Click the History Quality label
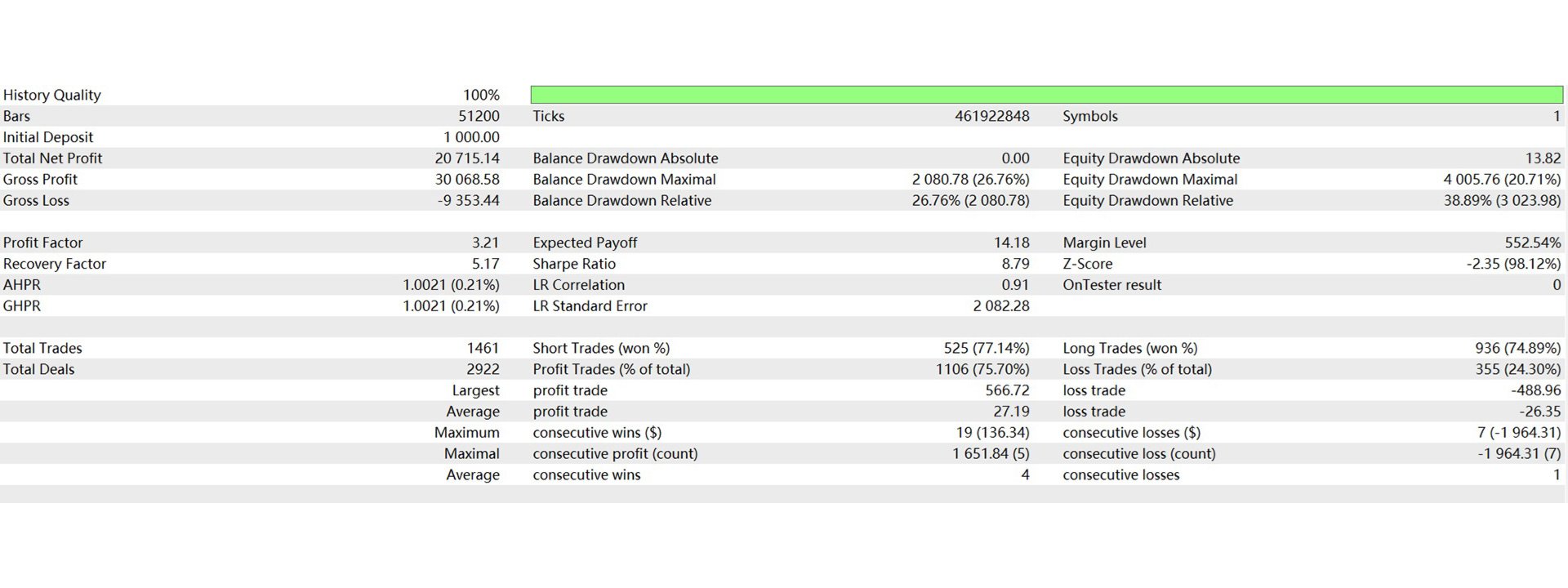Screen dimensions: 1568x588 (52, 95)
